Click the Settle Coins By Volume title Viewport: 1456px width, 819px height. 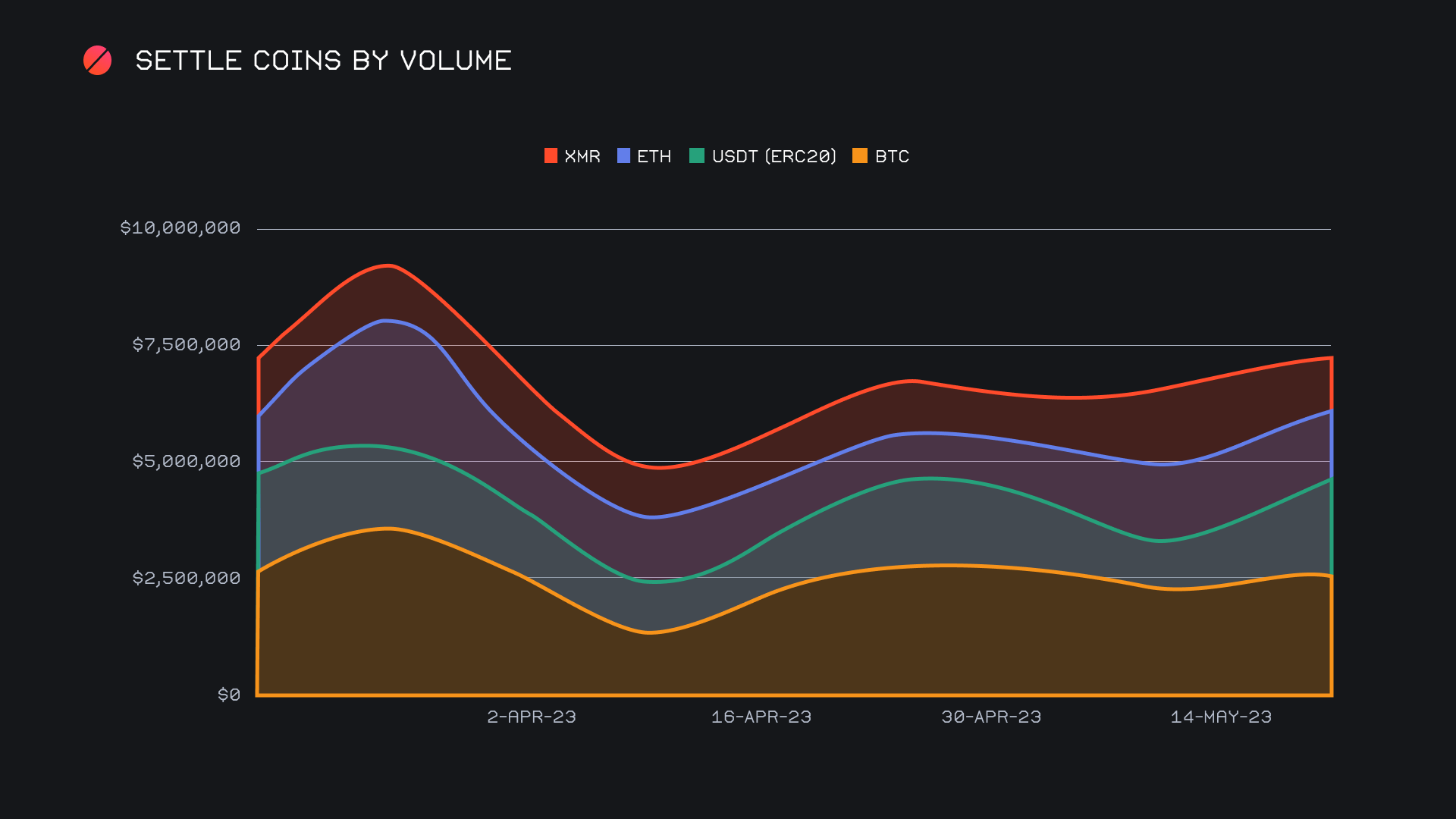(x=323, y=61)
